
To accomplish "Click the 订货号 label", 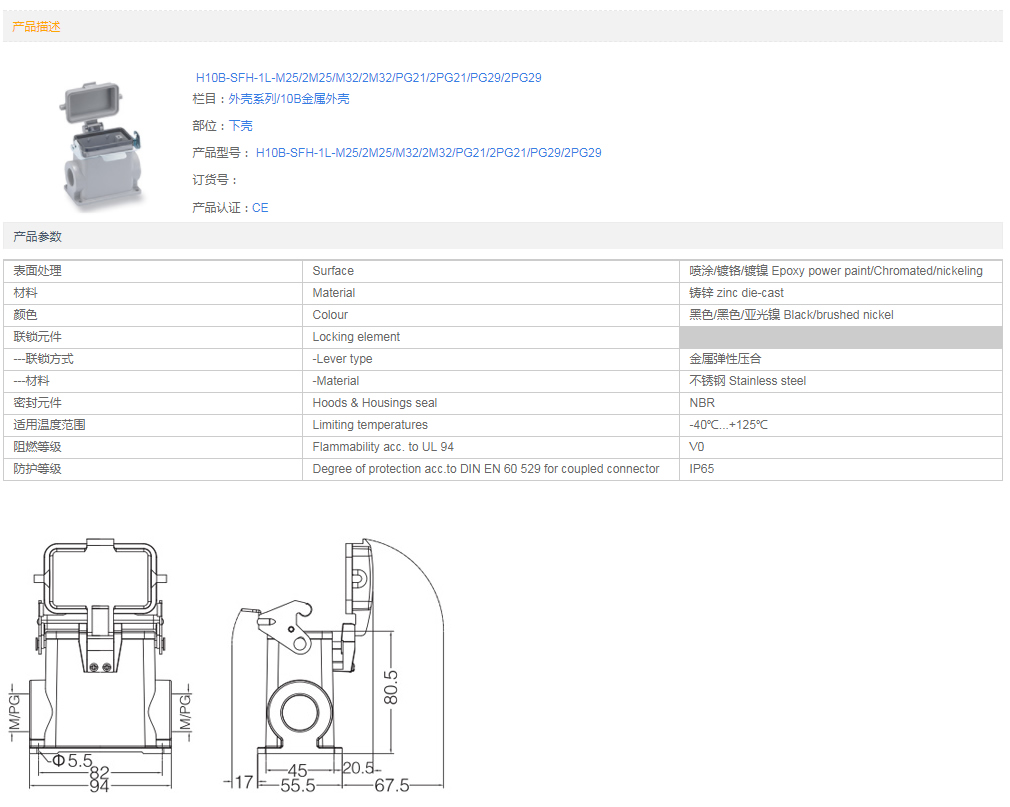I will 215,180.
